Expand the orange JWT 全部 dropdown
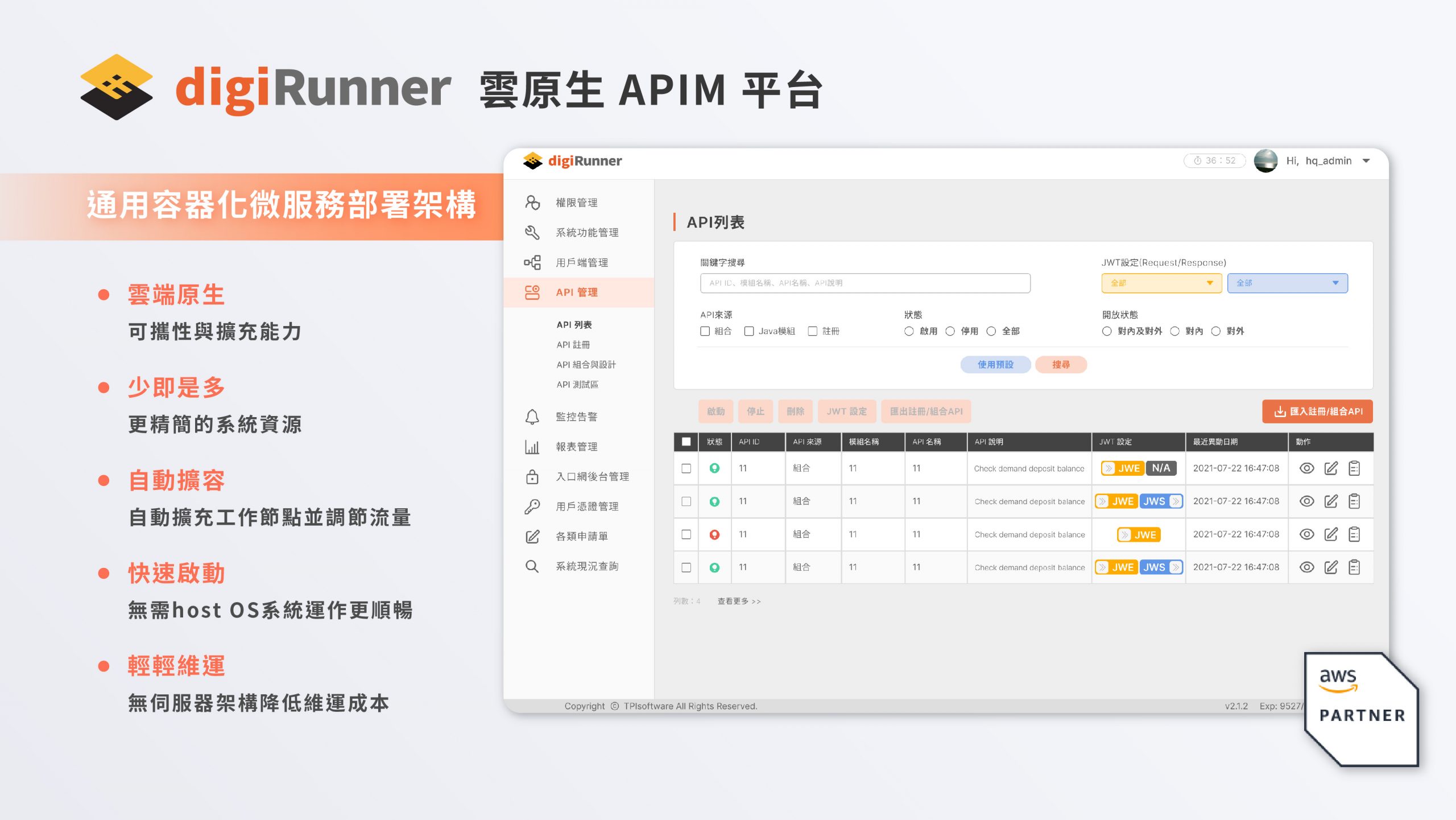1456x820 pixels. tap(1161, 283)
